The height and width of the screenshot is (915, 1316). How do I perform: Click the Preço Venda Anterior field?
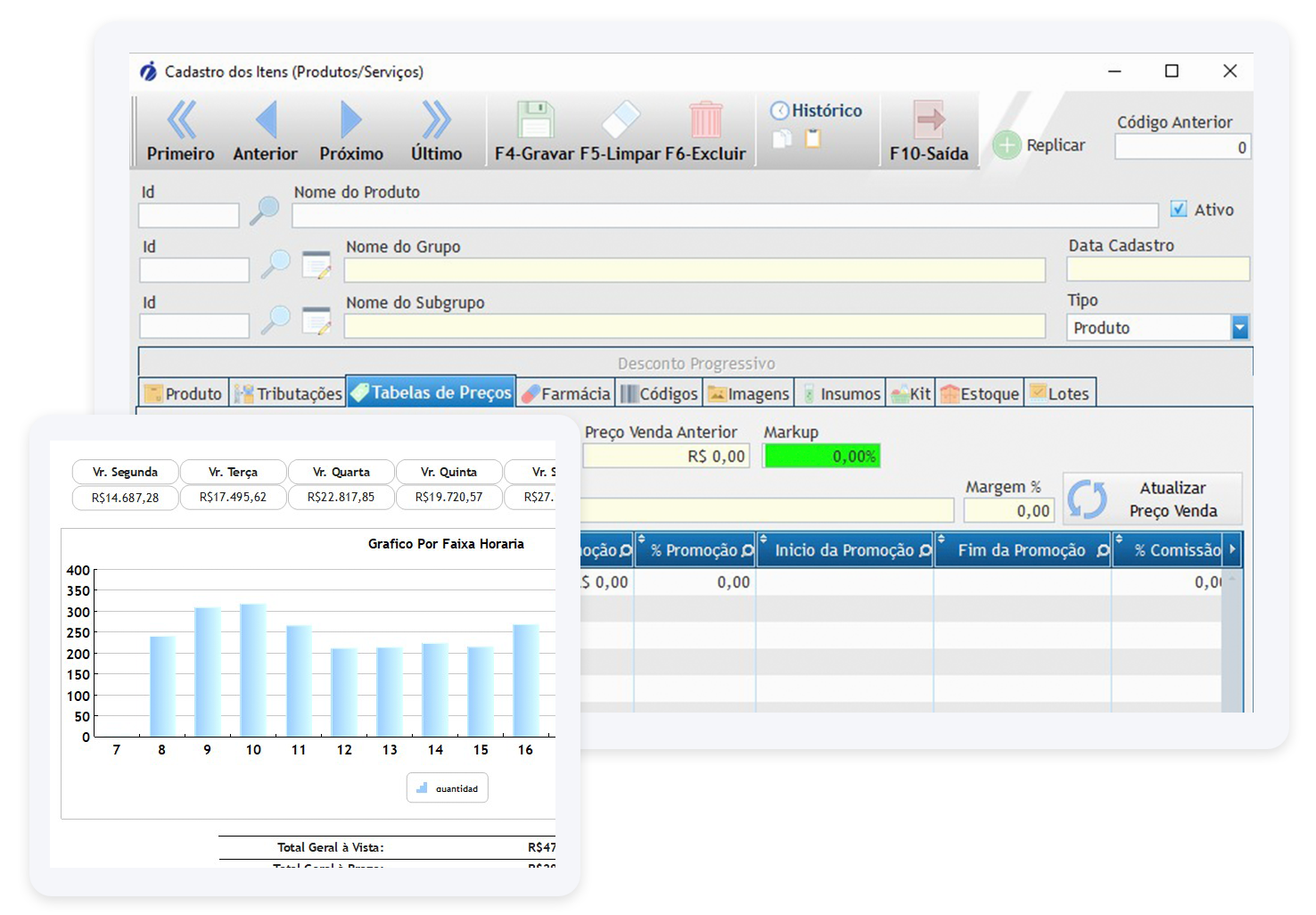click(x=666, y=456)
